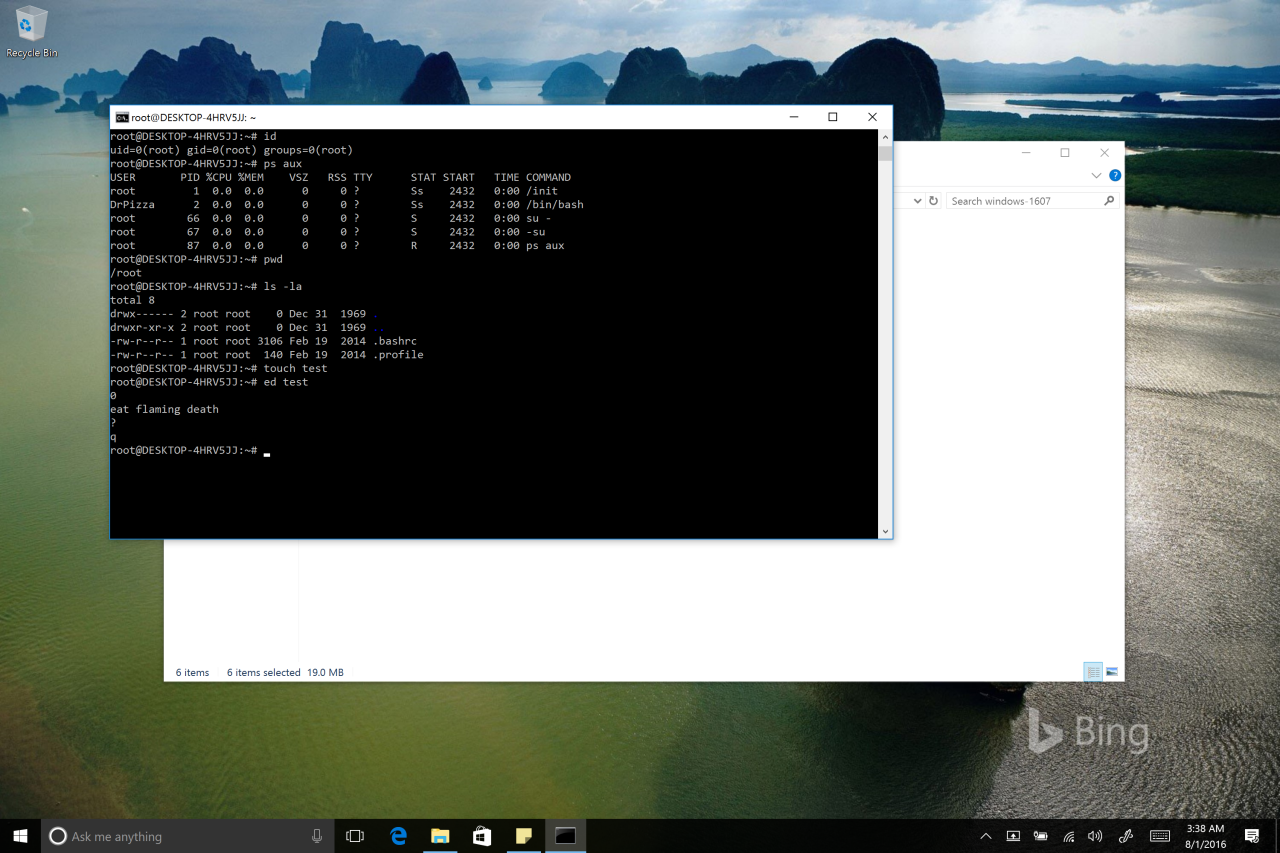Open the Recycle Bin desktop icon

pos(32,32)
